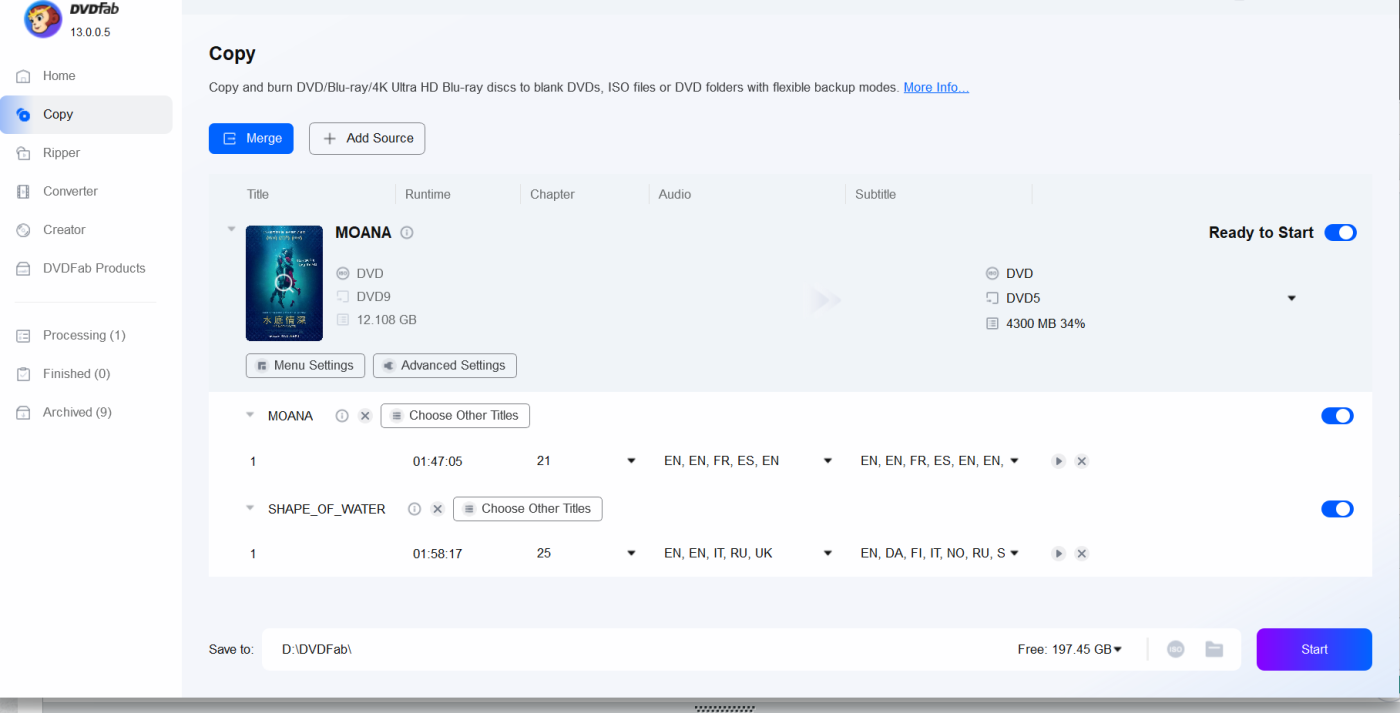Viewport: 1400px width, 713px height.
Task: Click the movie poster thumbnail
Action: click(284, 283)
